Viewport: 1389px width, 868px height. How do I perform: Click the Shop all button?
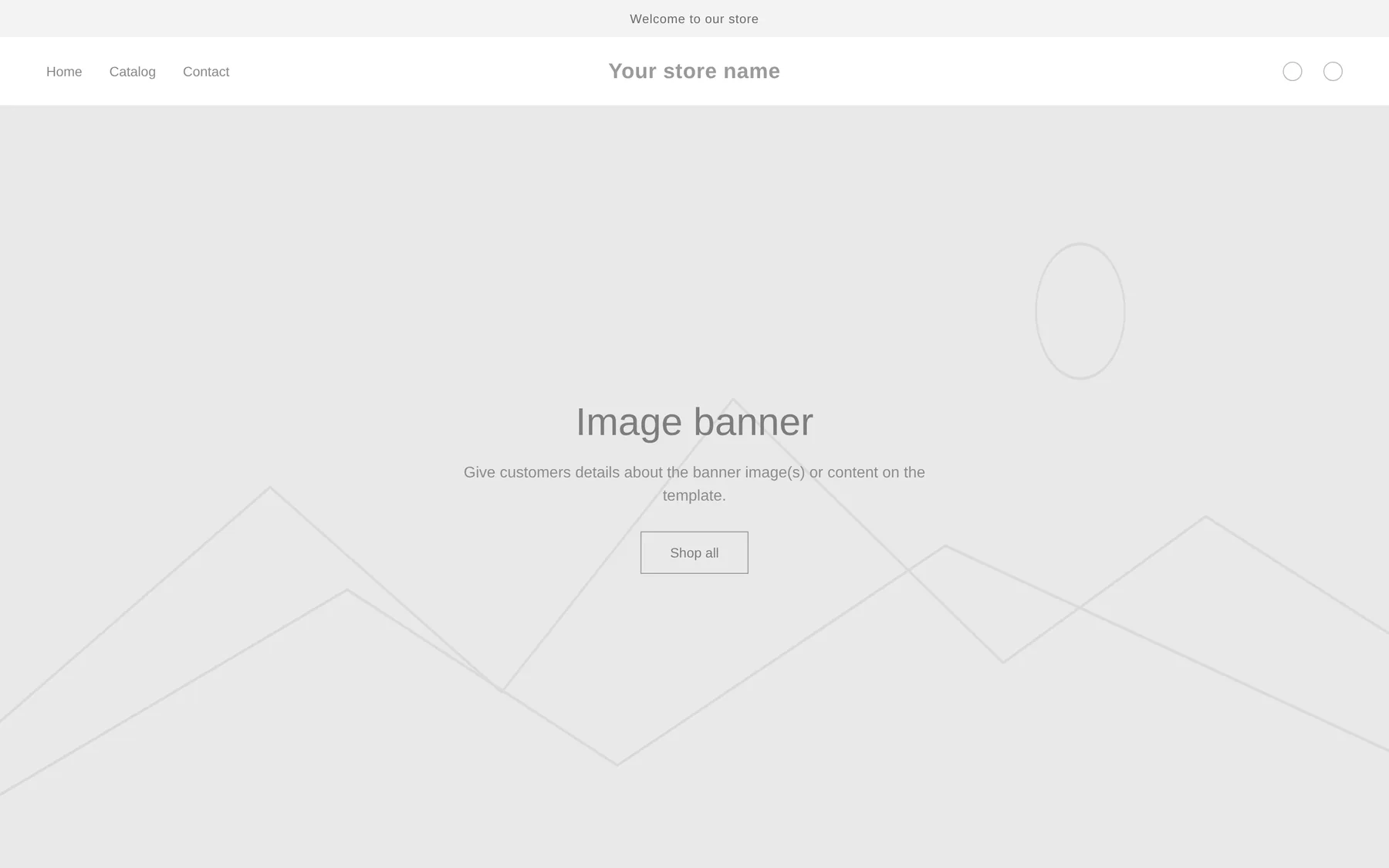point(694,552)
